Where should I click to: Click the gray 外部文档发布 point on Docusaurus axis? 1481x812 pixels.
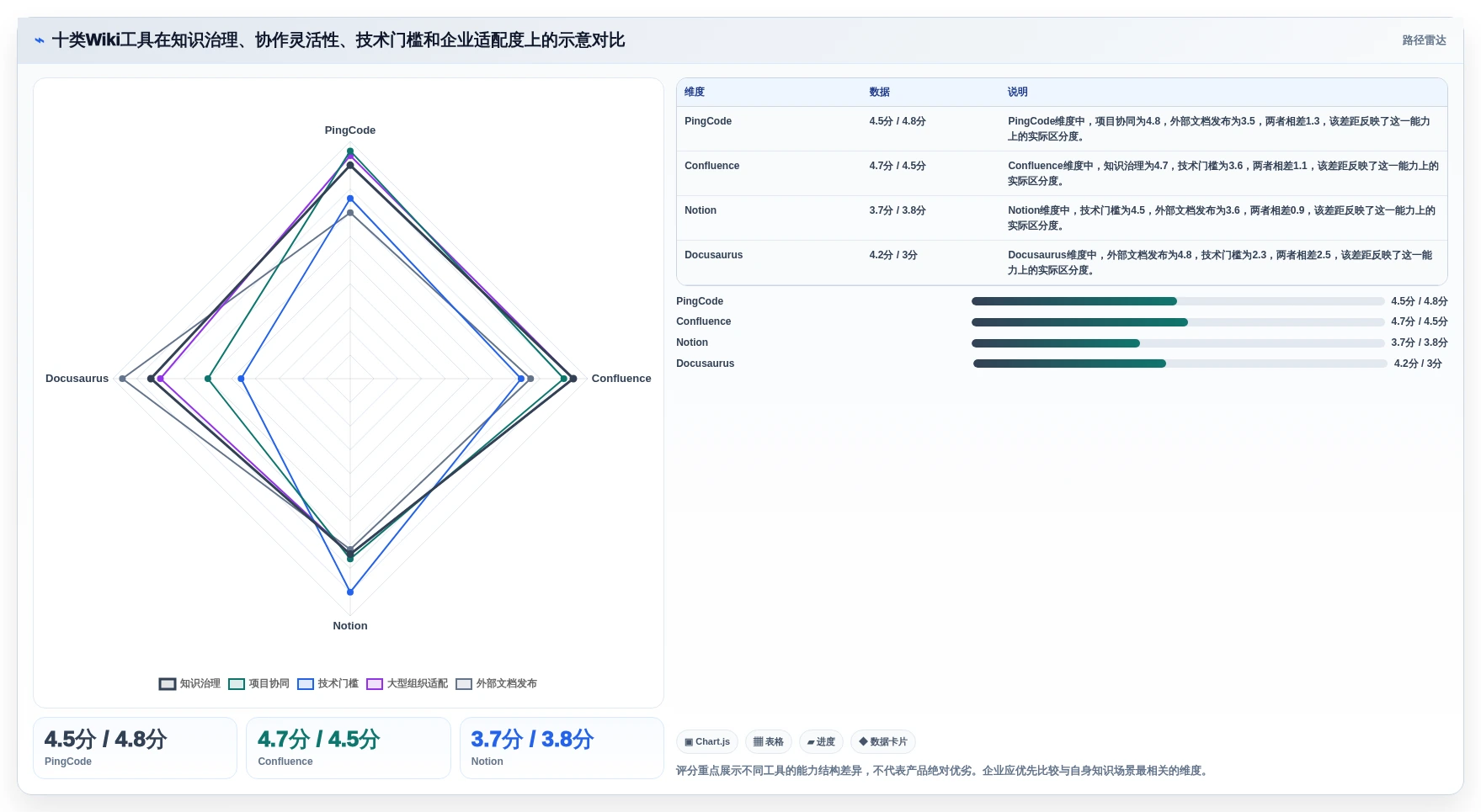(x=123, y=379)
